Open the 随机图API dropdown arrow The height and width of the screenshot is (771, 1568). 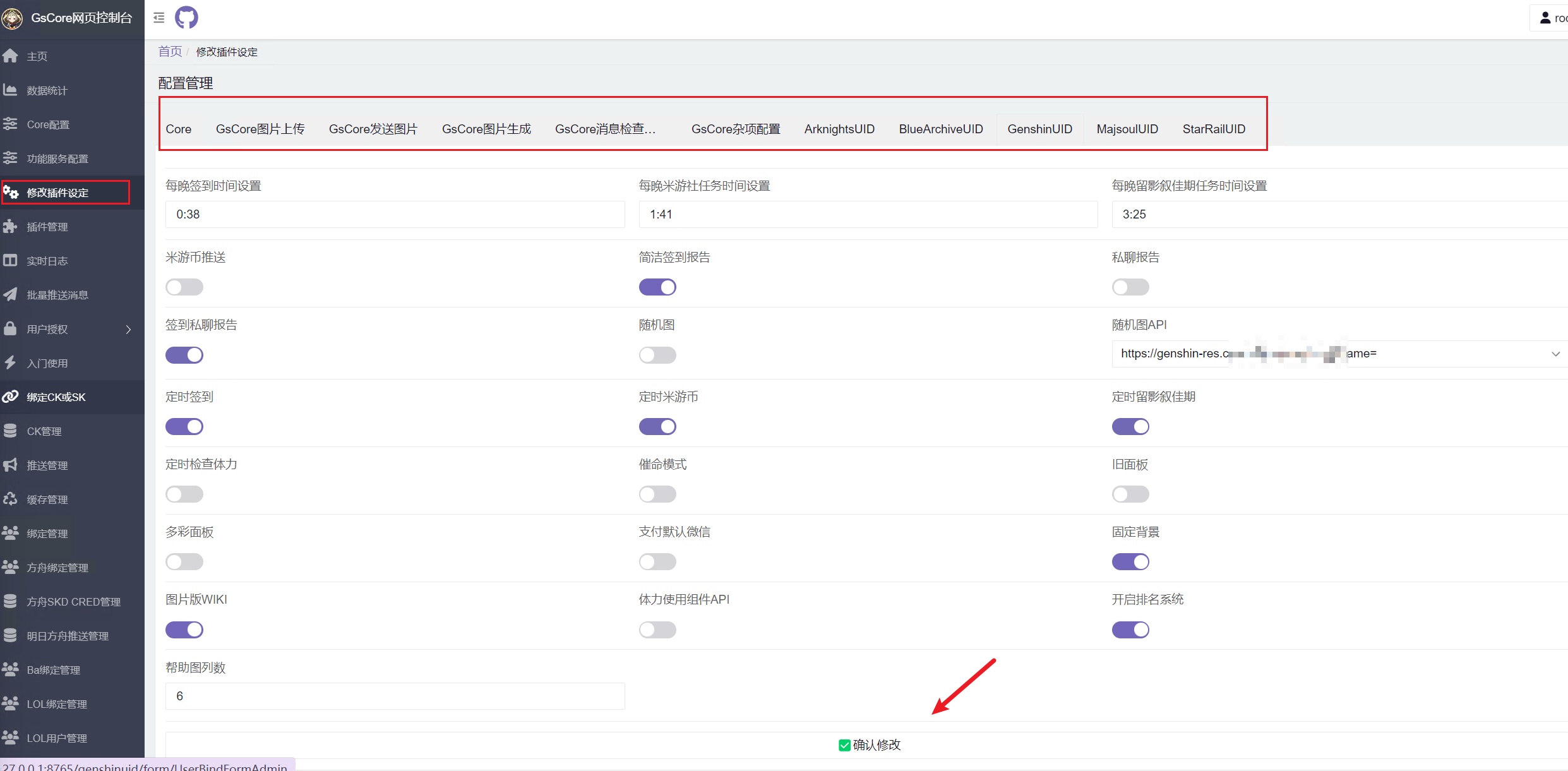pos(1555,354)
